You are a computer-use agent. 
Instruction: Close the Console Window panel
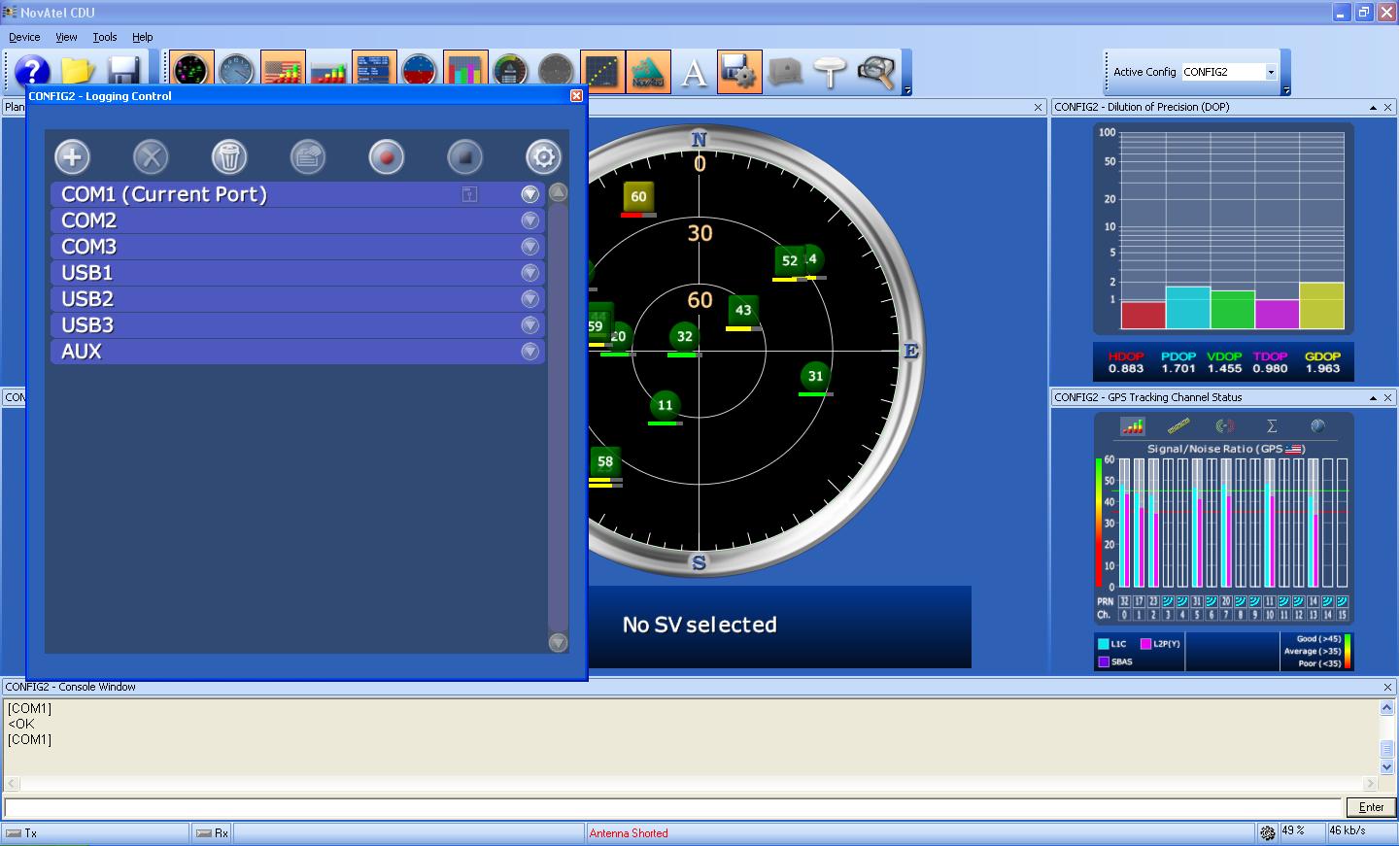click(1387, 687)
